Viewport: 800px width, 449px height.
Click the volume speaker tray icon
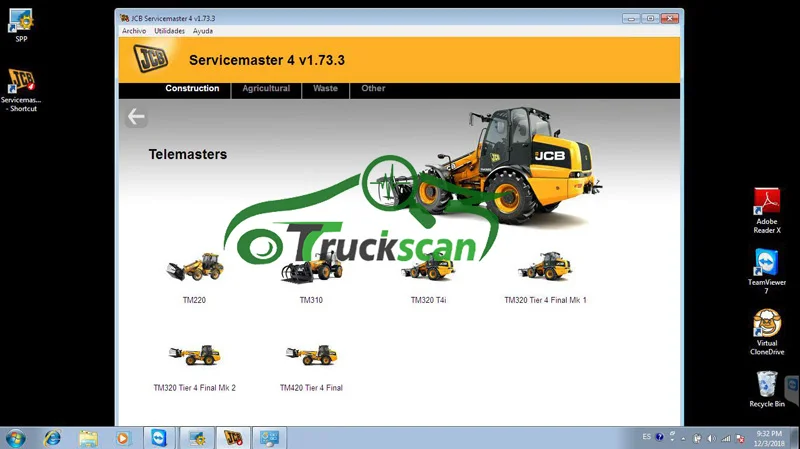coord(712,438)
